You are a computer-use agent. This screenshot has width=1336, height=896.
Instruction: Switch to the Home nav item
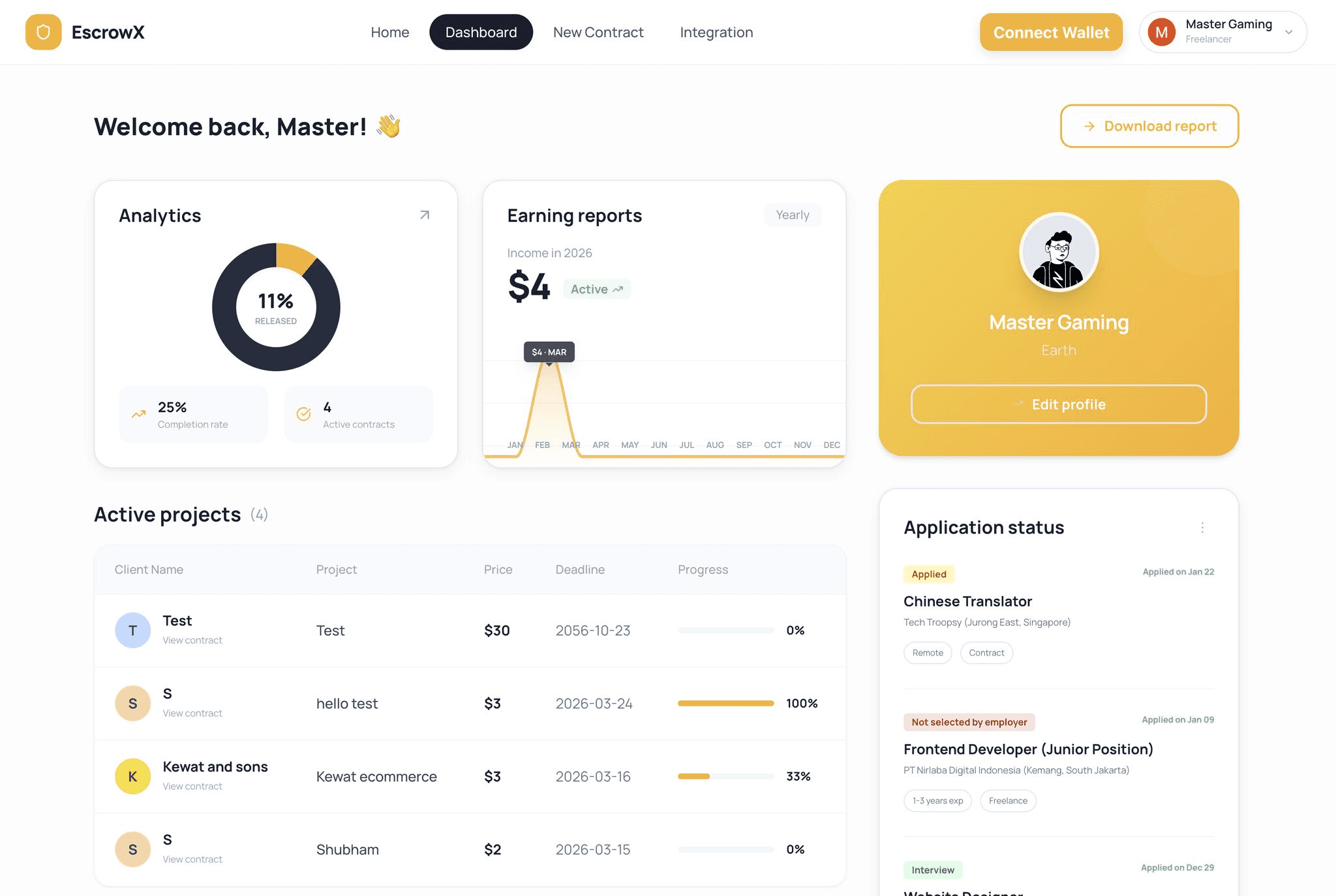[x=389, y=32]
